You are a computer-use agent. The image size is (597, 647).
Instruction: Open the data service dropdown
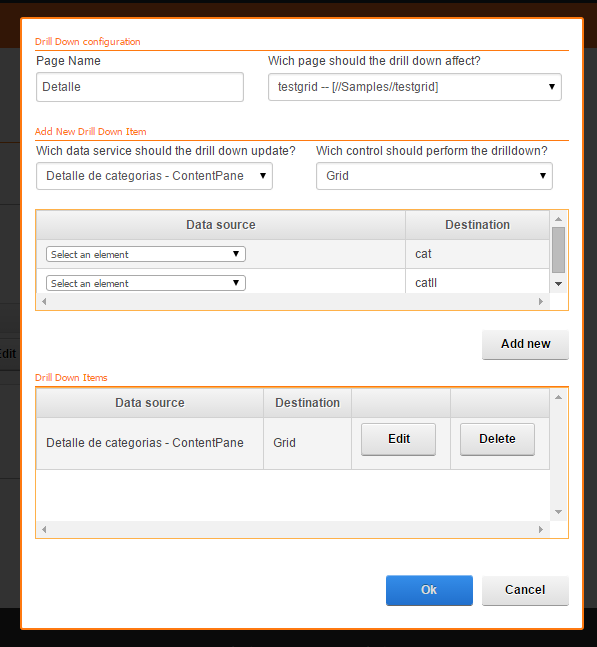154,176
